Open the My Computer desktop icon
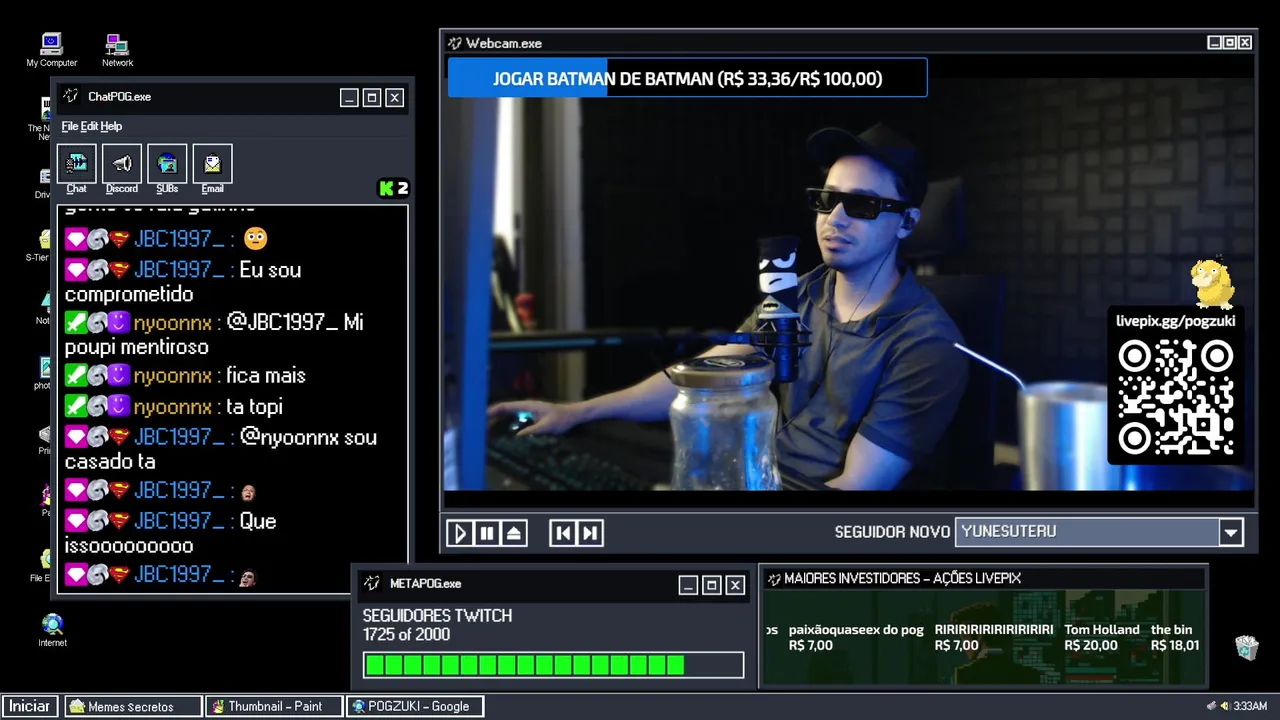This screenshot has width=1280, height=720. [x=51, y=50]
